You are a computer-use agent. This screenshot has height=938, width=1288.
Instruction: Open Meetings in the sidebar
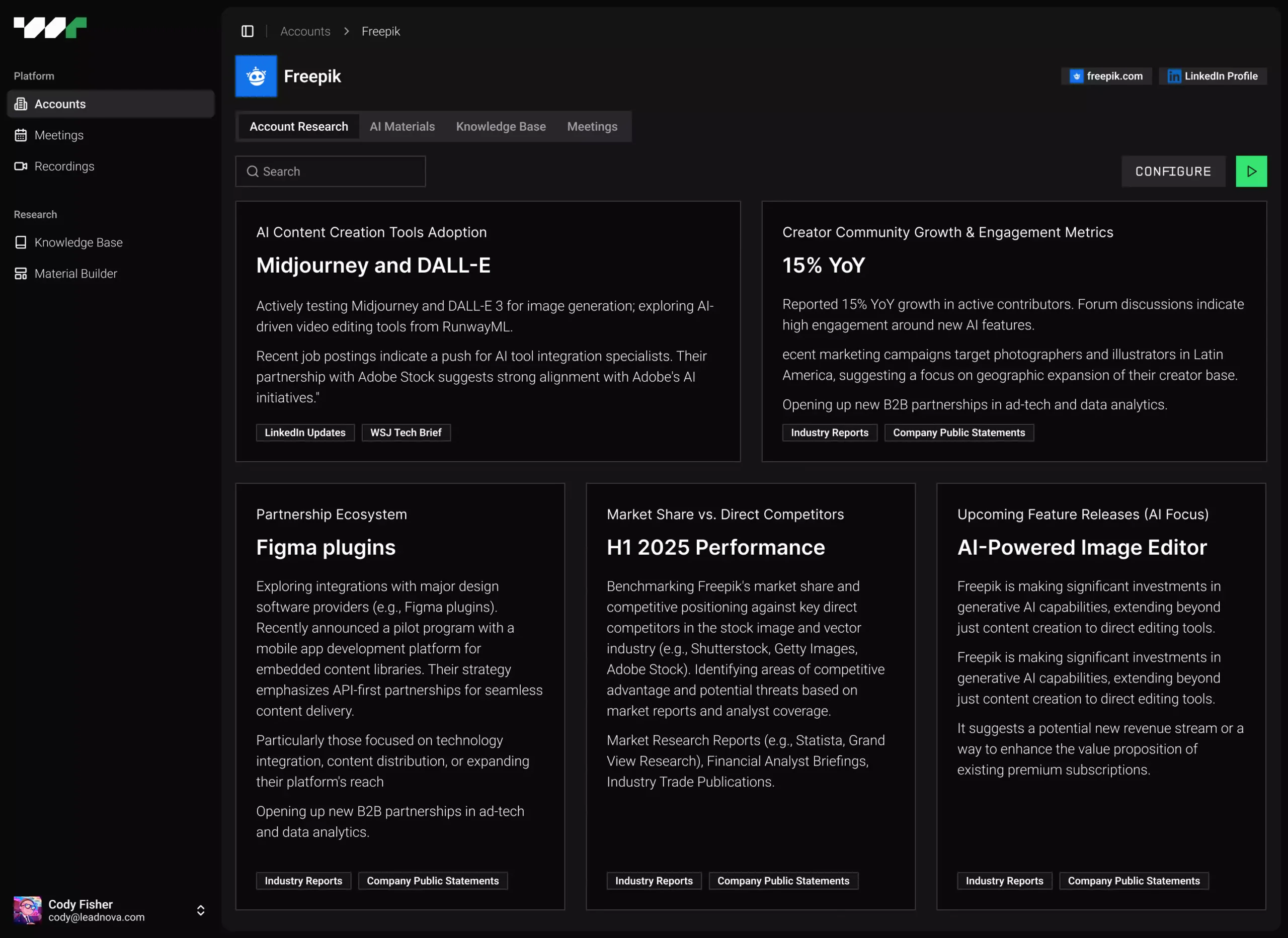(x=111, y=135)
